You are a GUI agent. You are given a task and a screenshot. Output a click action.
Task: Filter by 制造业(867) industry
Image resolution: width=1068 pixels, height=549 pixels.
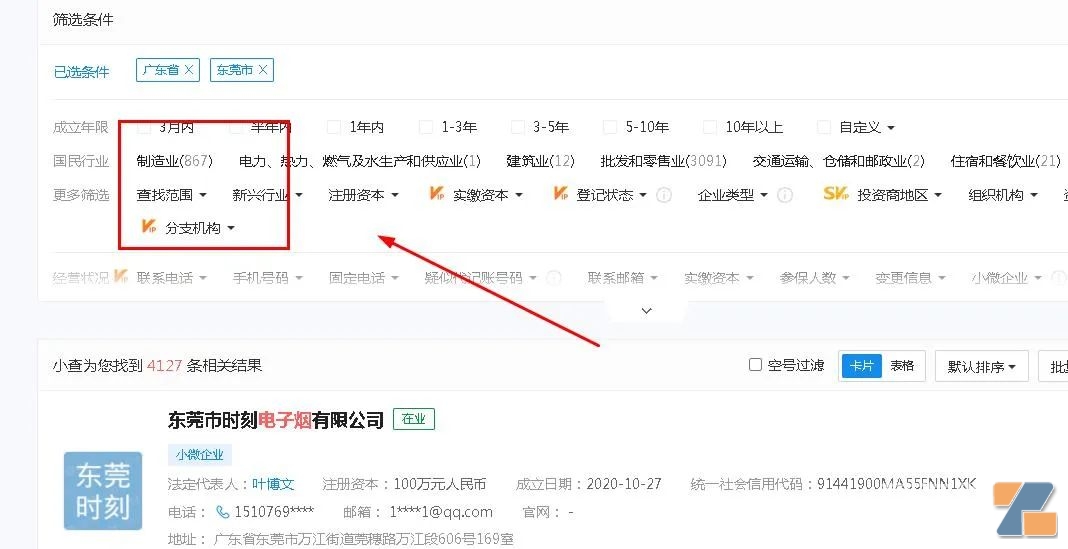click(x=175, y=161)
